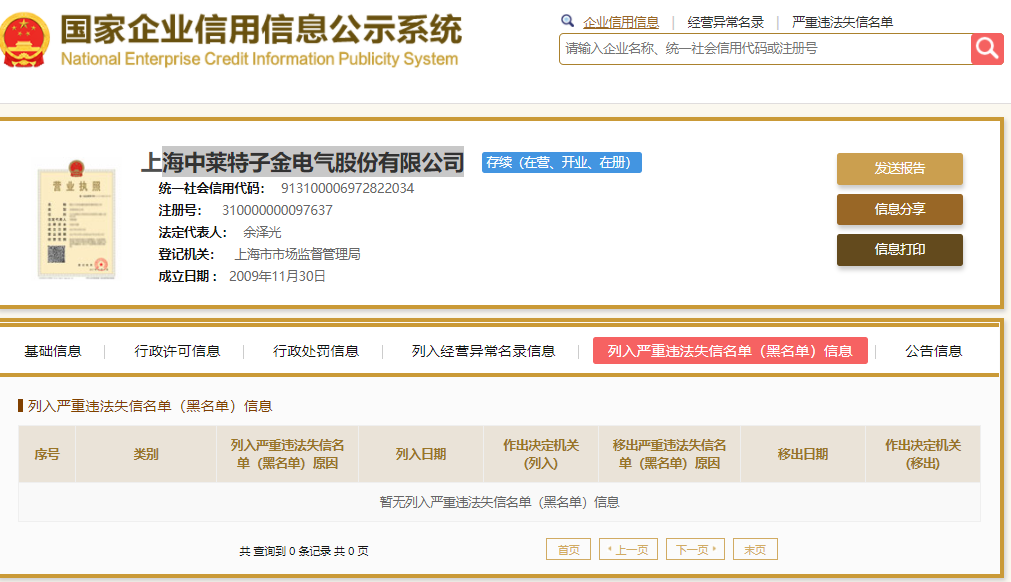Screen dimensions: 1011x582
Task: Click registration authority 上海市市场监督管理局
Action: click(297, 254)
